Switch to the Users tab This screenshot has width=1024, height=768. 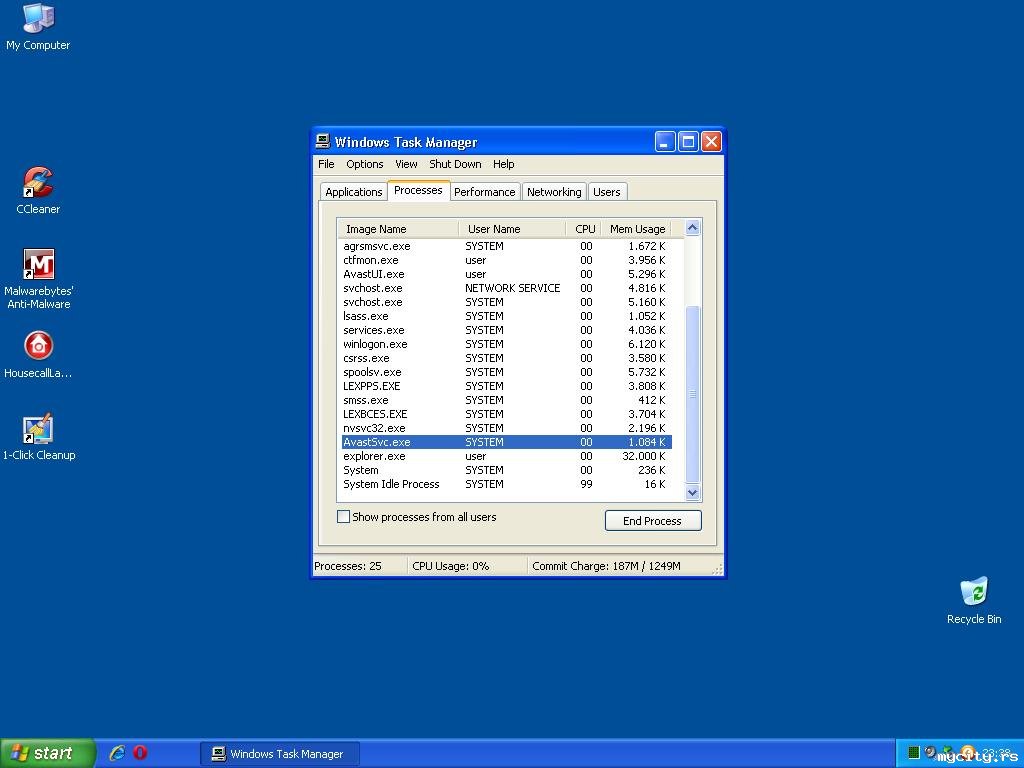click(607, 191)
